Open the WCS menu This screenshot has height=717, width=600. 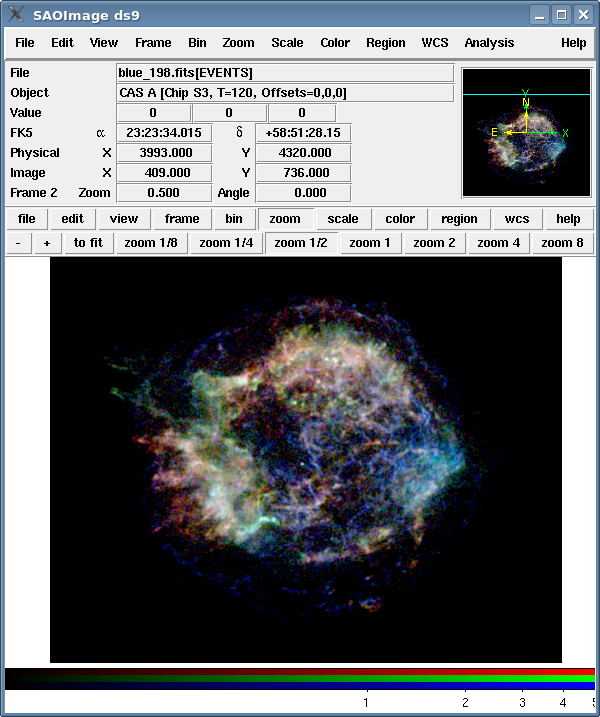(x=435, y=43)
